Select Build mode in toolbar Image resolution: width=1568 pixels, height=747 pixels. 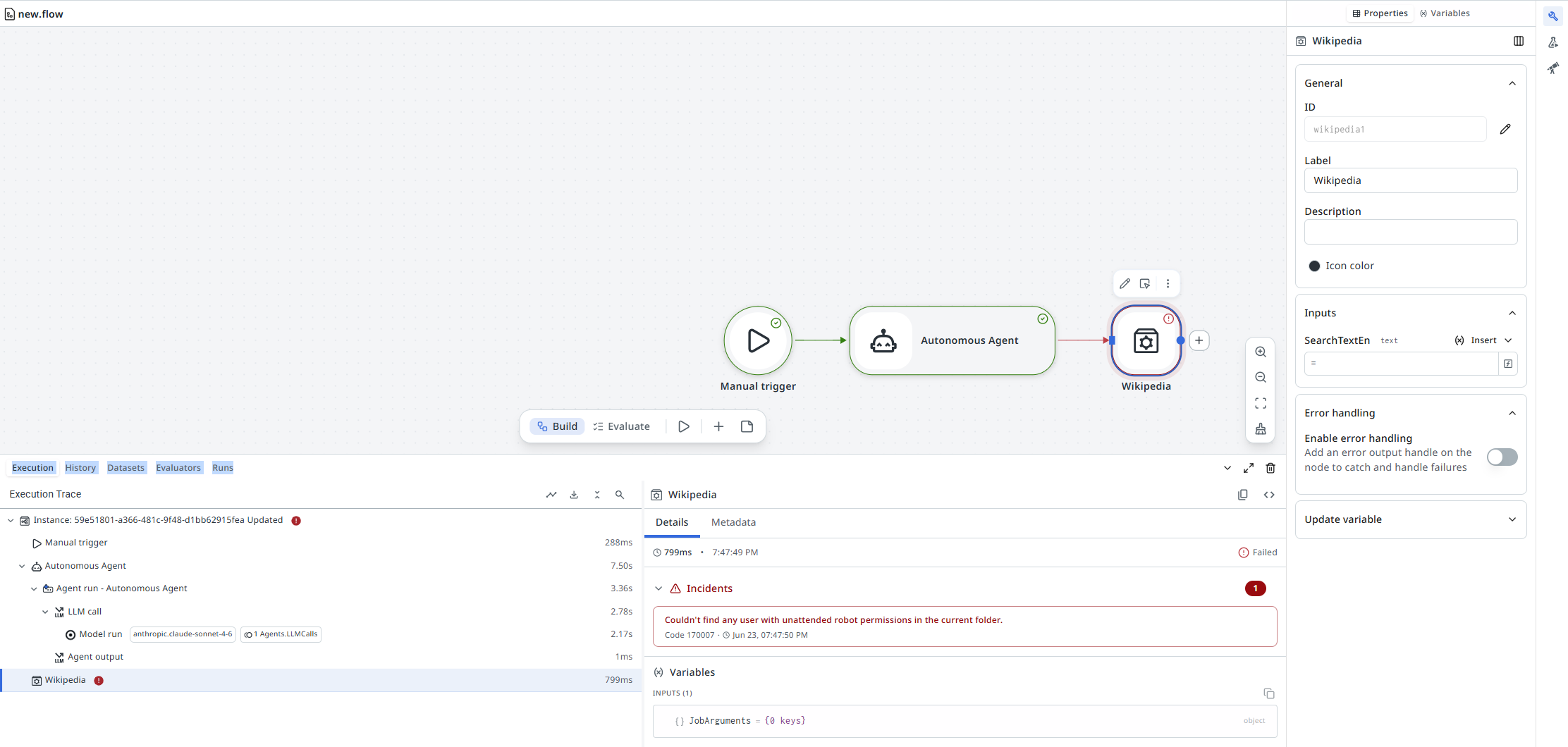click(x=557, y=426)
